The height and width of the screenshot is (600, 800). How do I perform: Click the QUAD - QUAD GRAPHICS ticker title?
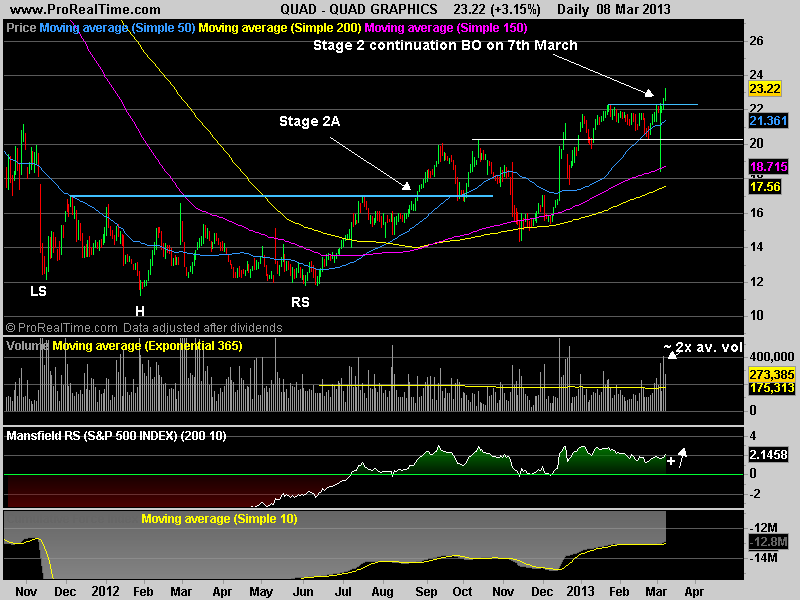click(359, 9)
